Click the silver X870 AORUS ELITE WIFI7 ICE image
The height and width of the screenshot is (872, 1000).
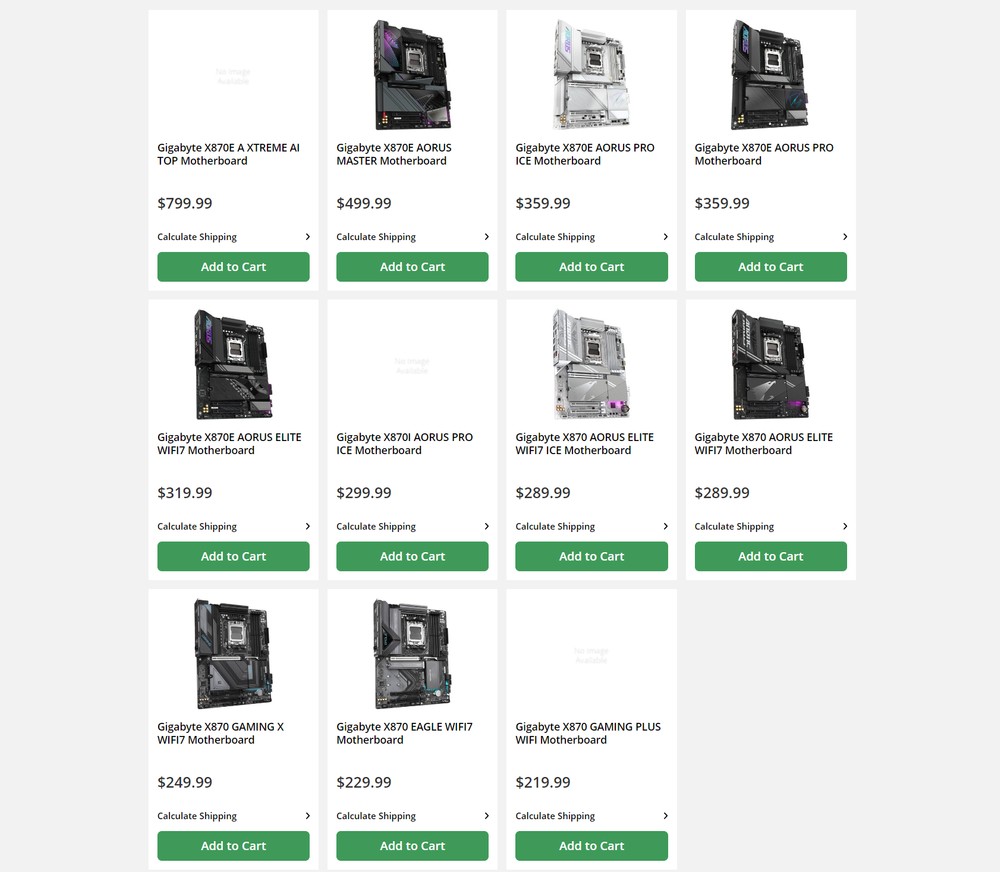coord(591,364)
